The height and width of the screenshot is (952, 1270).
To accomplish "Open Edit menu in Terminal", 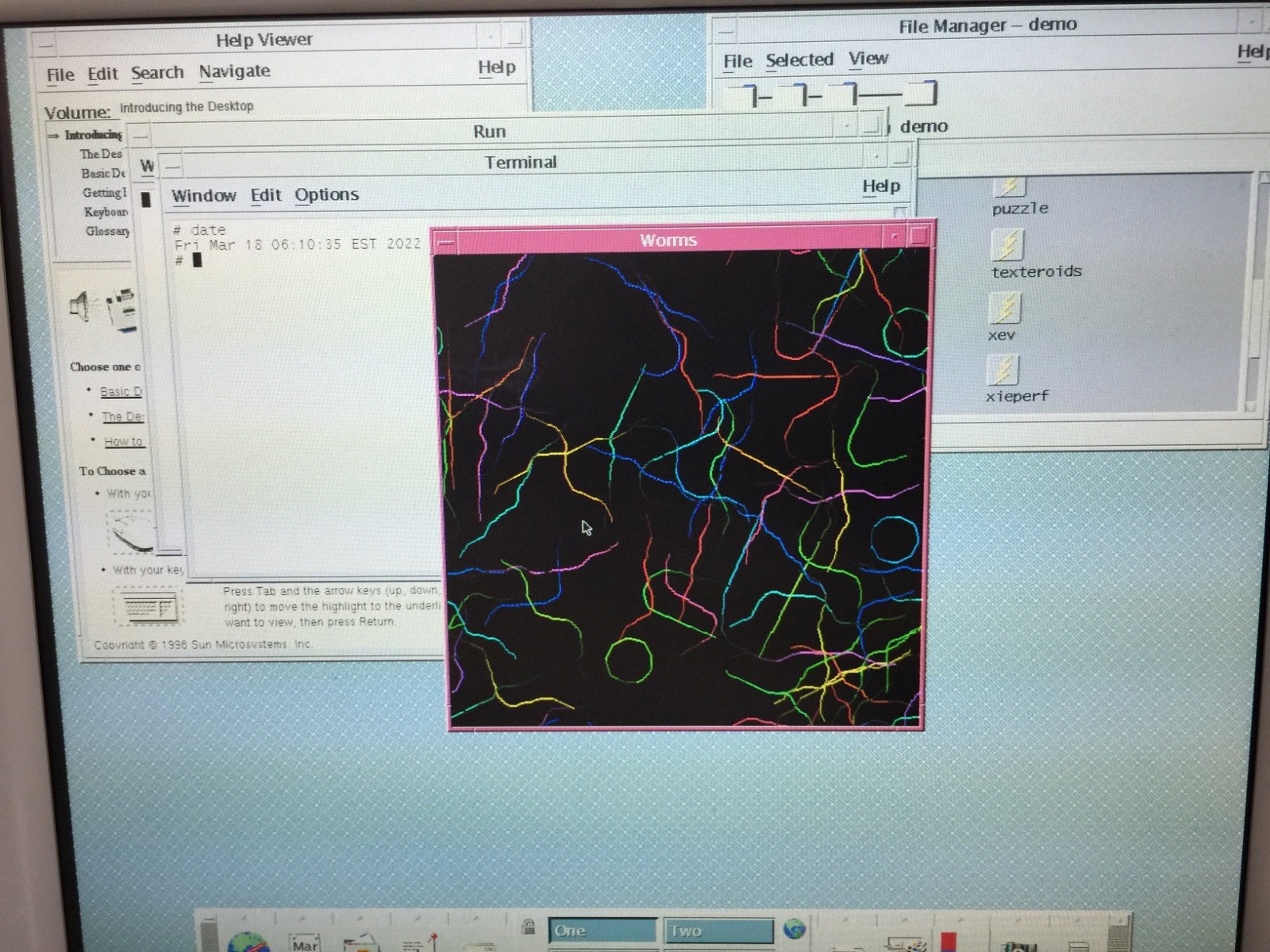I will point(266,195).
